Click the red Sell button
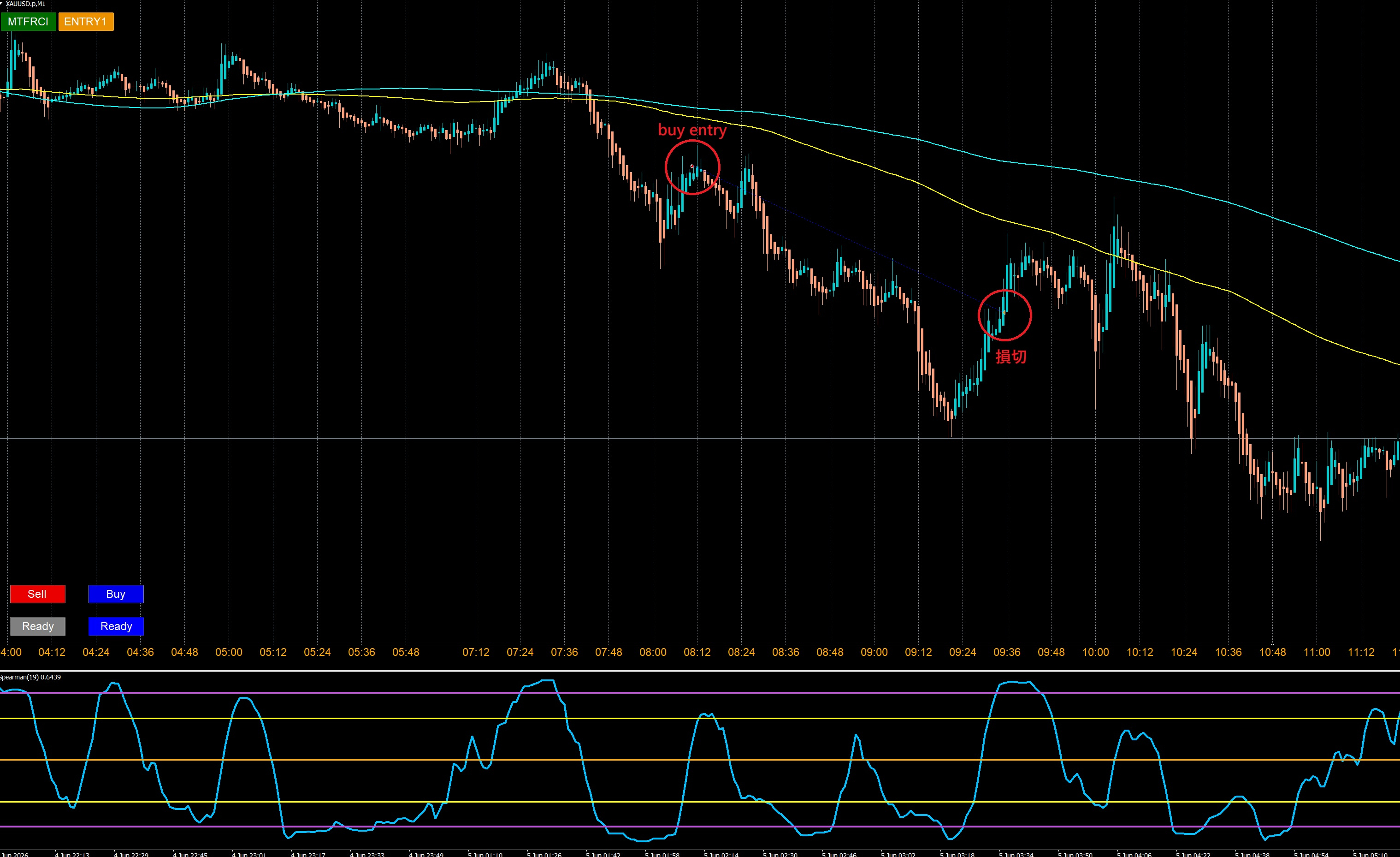1400x857 pixels. 37,594
